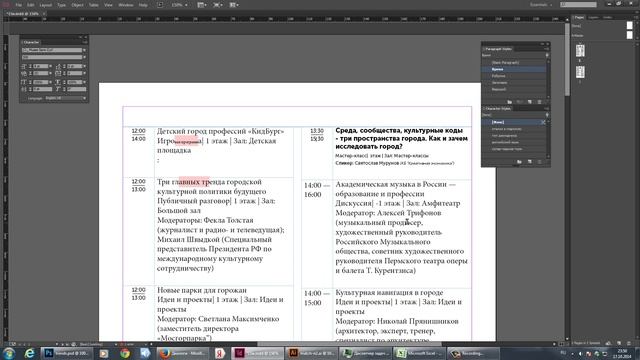Image resolution: width=640 pixels, height=360 pixels.
Task: Click the tracking icon in Character panel
Action: 58,73
